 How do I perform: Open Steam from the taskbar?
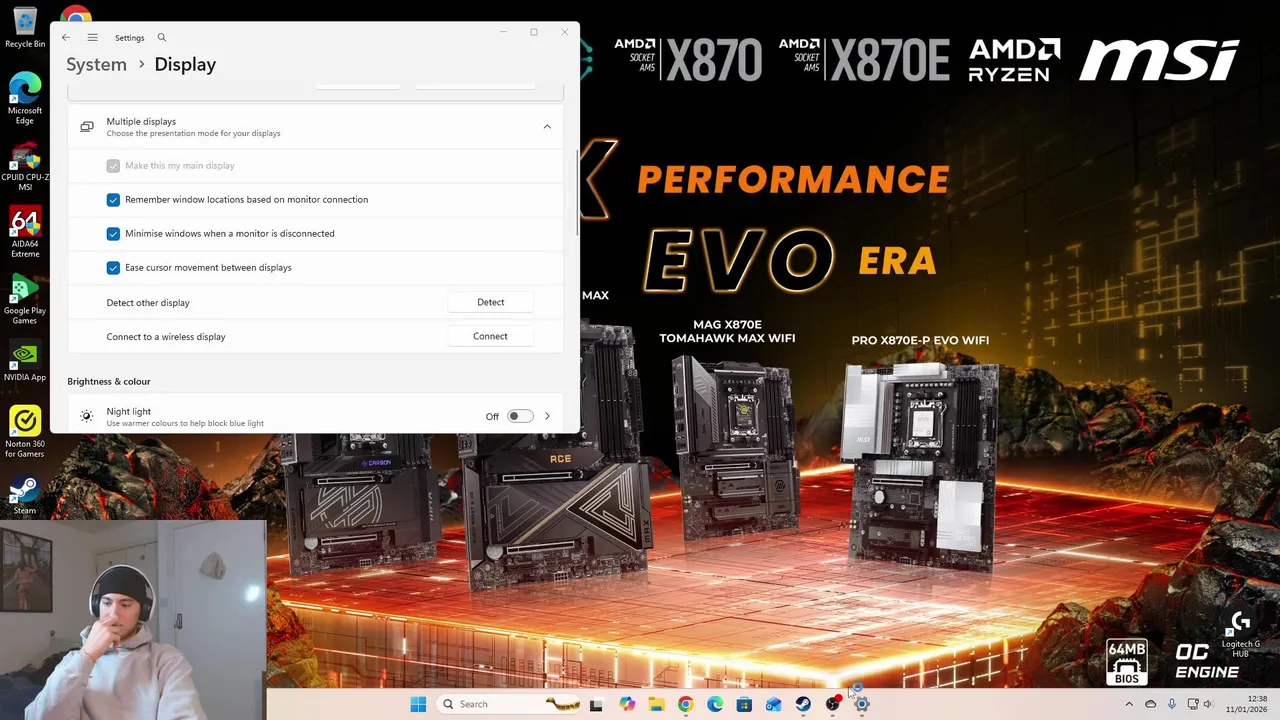(803, 704)
